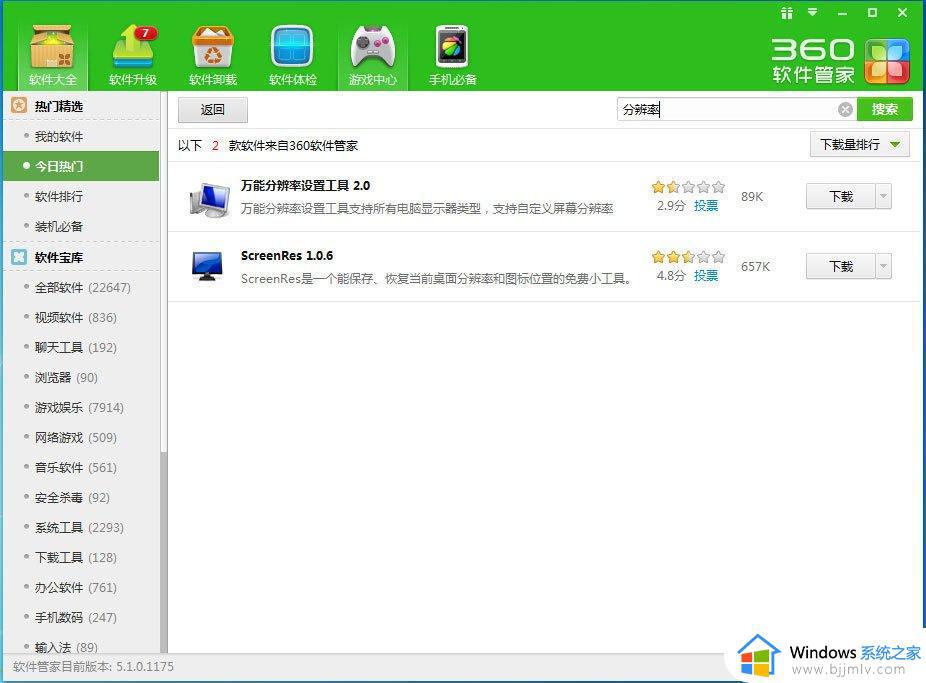Select 全部软件 (22647) category
The width and height of the screenshot is (926, 683).
tap(81, 287)
